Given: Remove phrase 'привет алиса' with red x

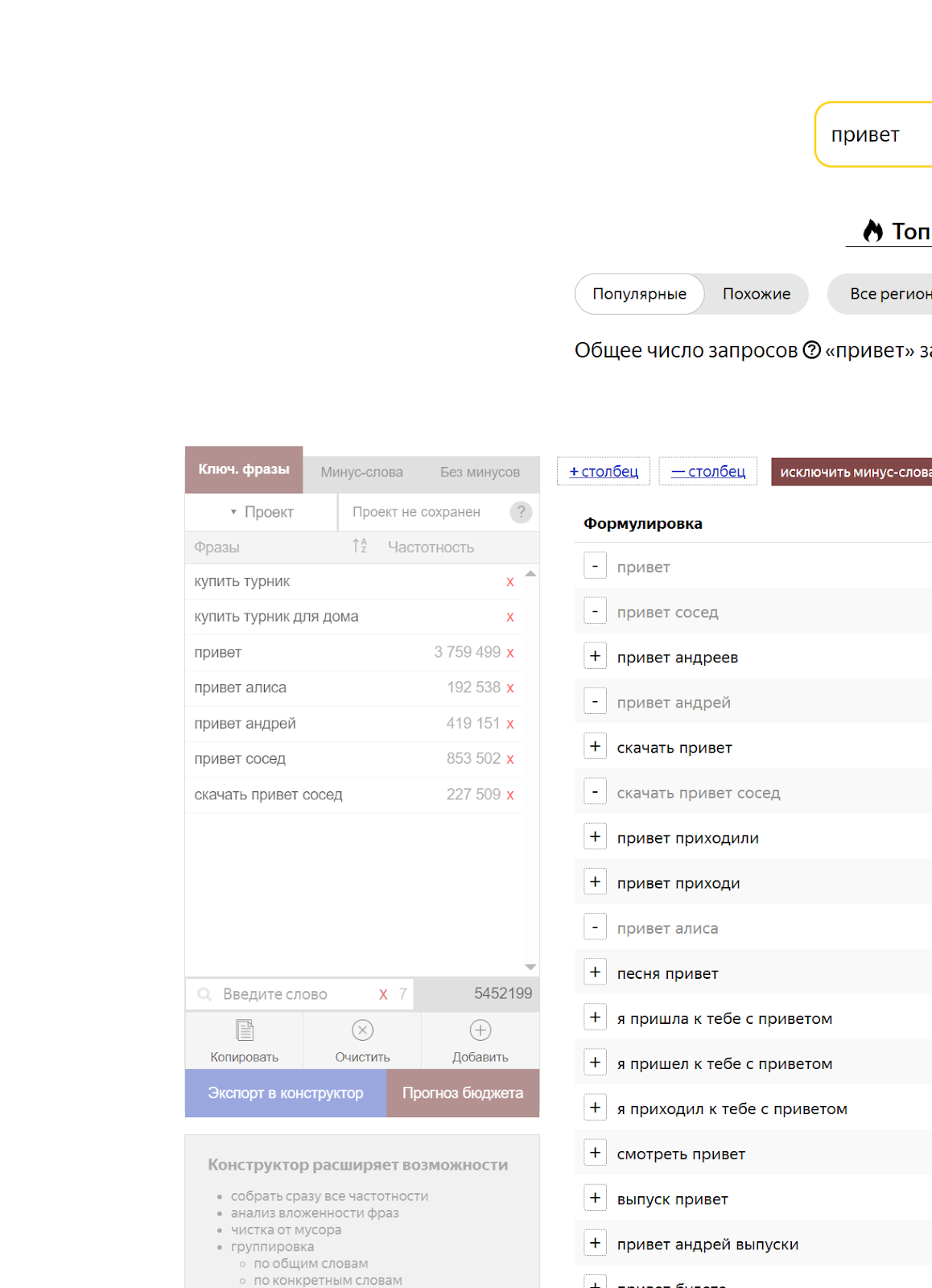Looking at the screenshot, I should point(510,688).
